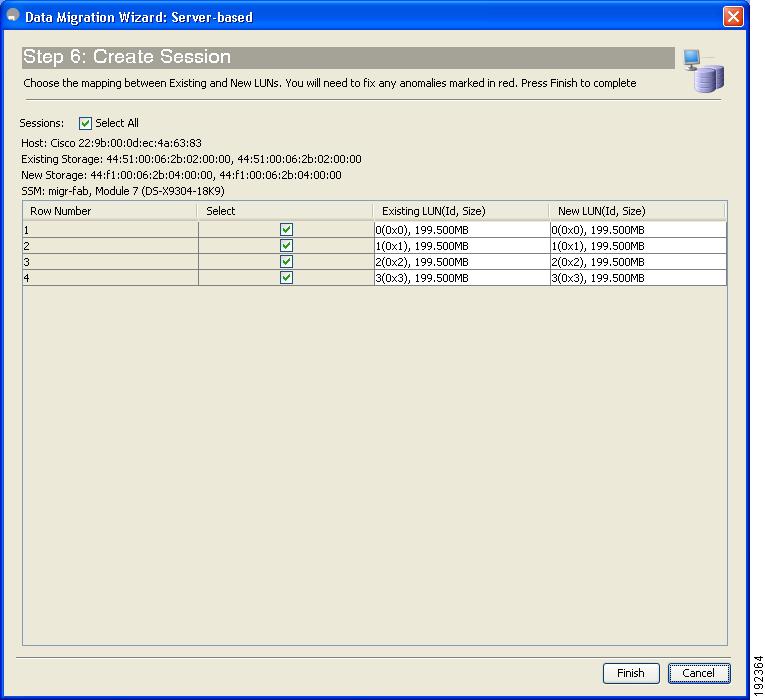
Task: Uncheck the Select checkbox in row 4
Action: pyautogui.click(x=286, y=278)
